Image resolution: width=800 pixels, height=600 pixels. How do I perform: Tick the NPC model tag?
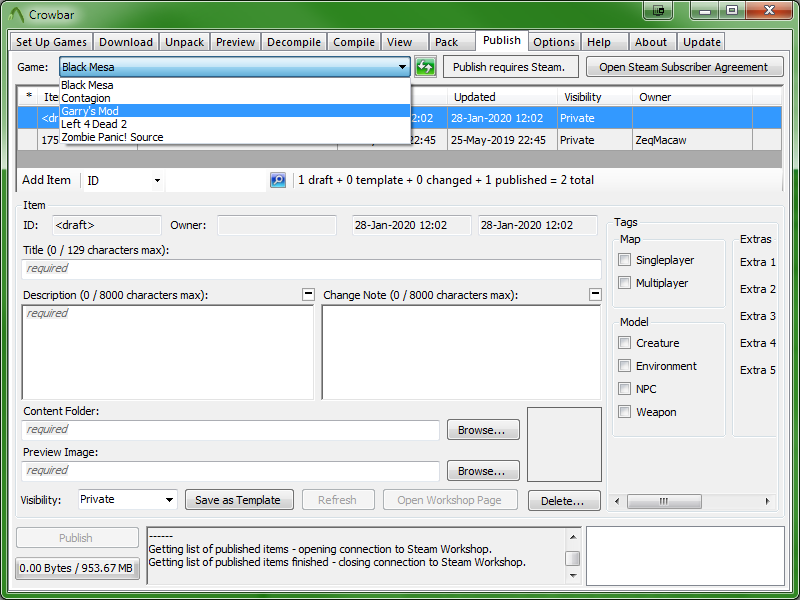624,389
